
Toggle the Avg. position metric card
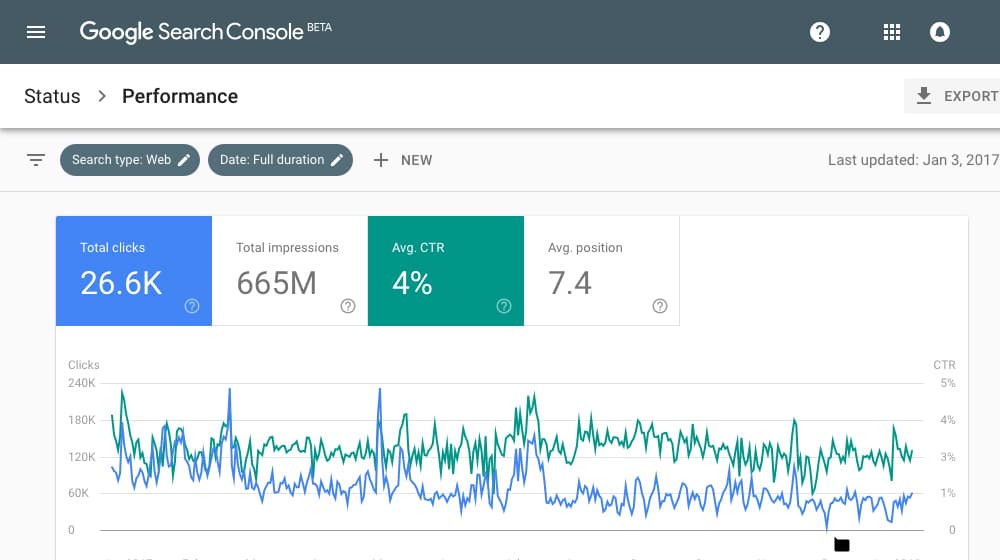[x=602, y=271]
